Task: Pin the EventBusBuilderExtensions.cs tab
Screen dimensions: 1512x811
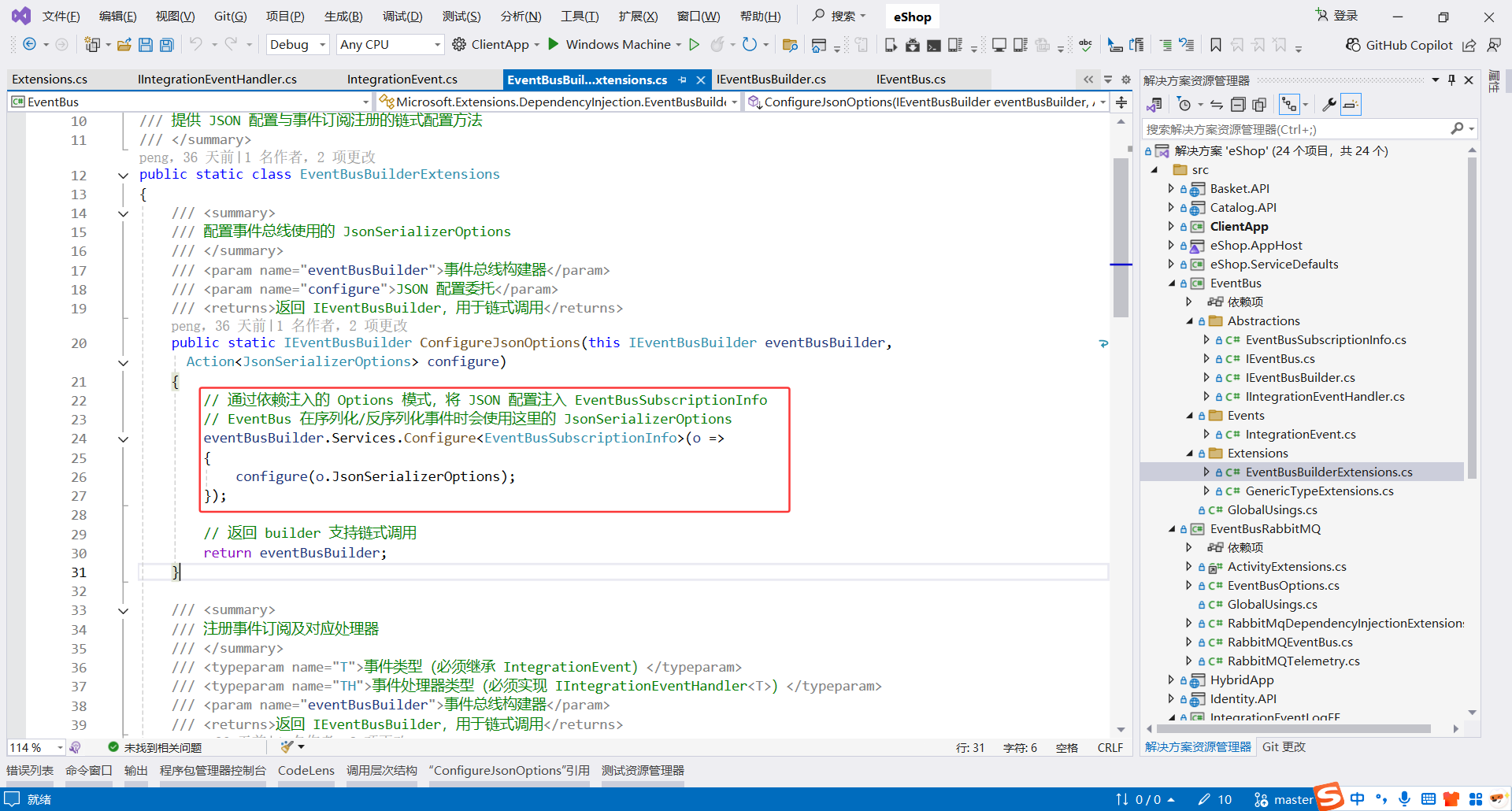Action: point(683,80)
